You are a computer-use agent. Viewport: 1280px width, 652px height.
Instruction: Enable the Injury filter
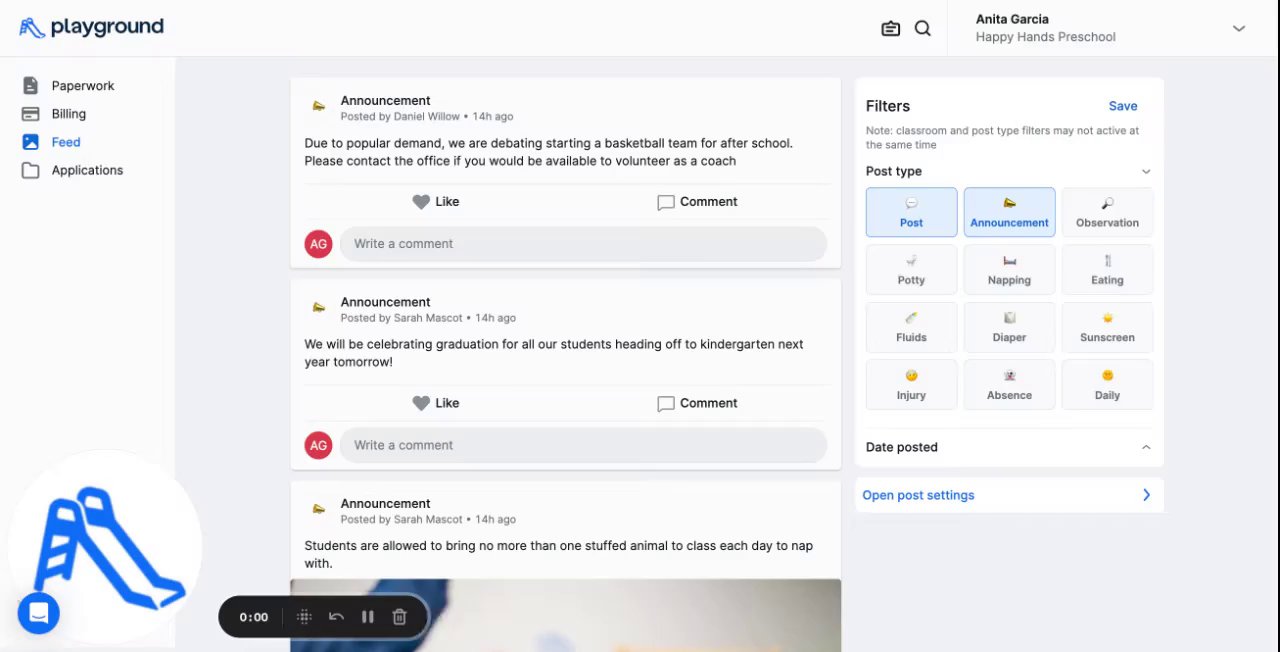pos(912,385)
